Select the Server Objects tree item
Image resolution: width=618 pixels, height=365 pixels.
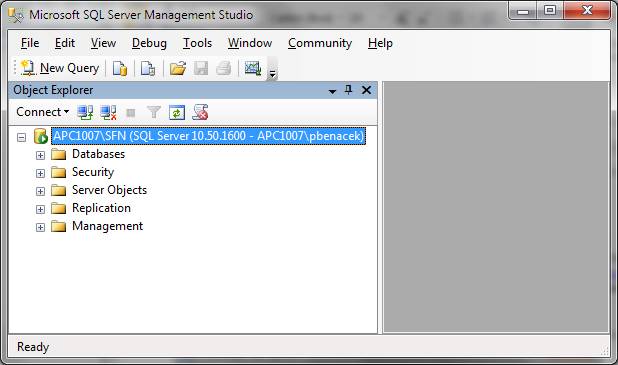[109, 190]
